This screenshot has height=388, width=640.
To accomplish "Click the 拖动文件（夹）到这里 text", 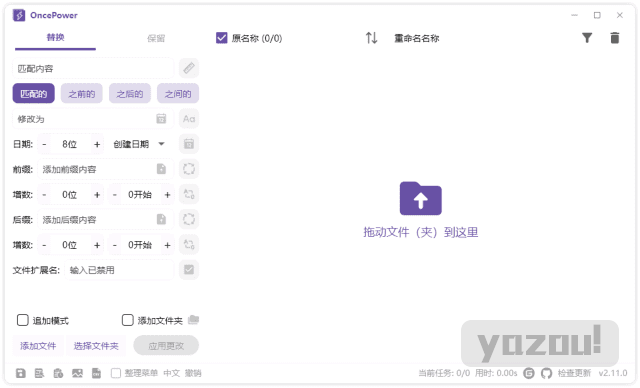I will click(421, 232).
